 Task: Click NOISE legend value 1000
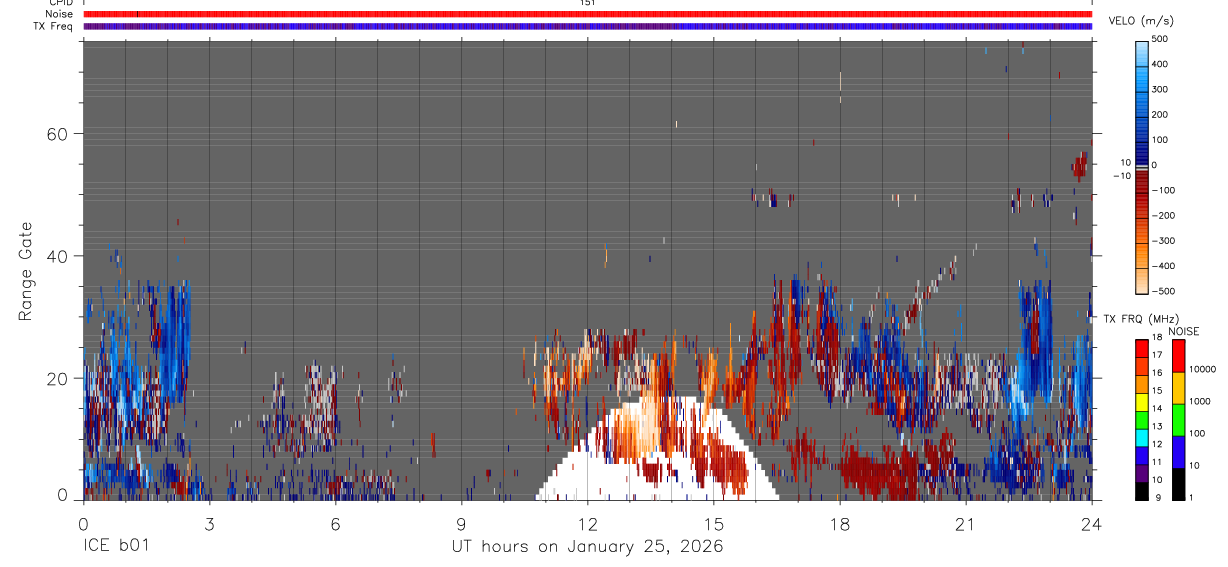pos(1198,401)
